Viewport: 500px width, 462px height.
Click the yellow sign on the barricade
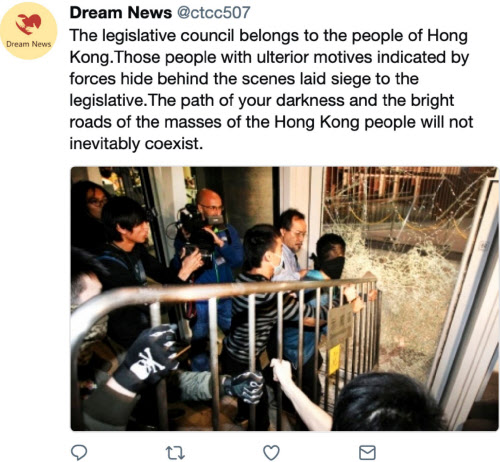tap(334, 360)
